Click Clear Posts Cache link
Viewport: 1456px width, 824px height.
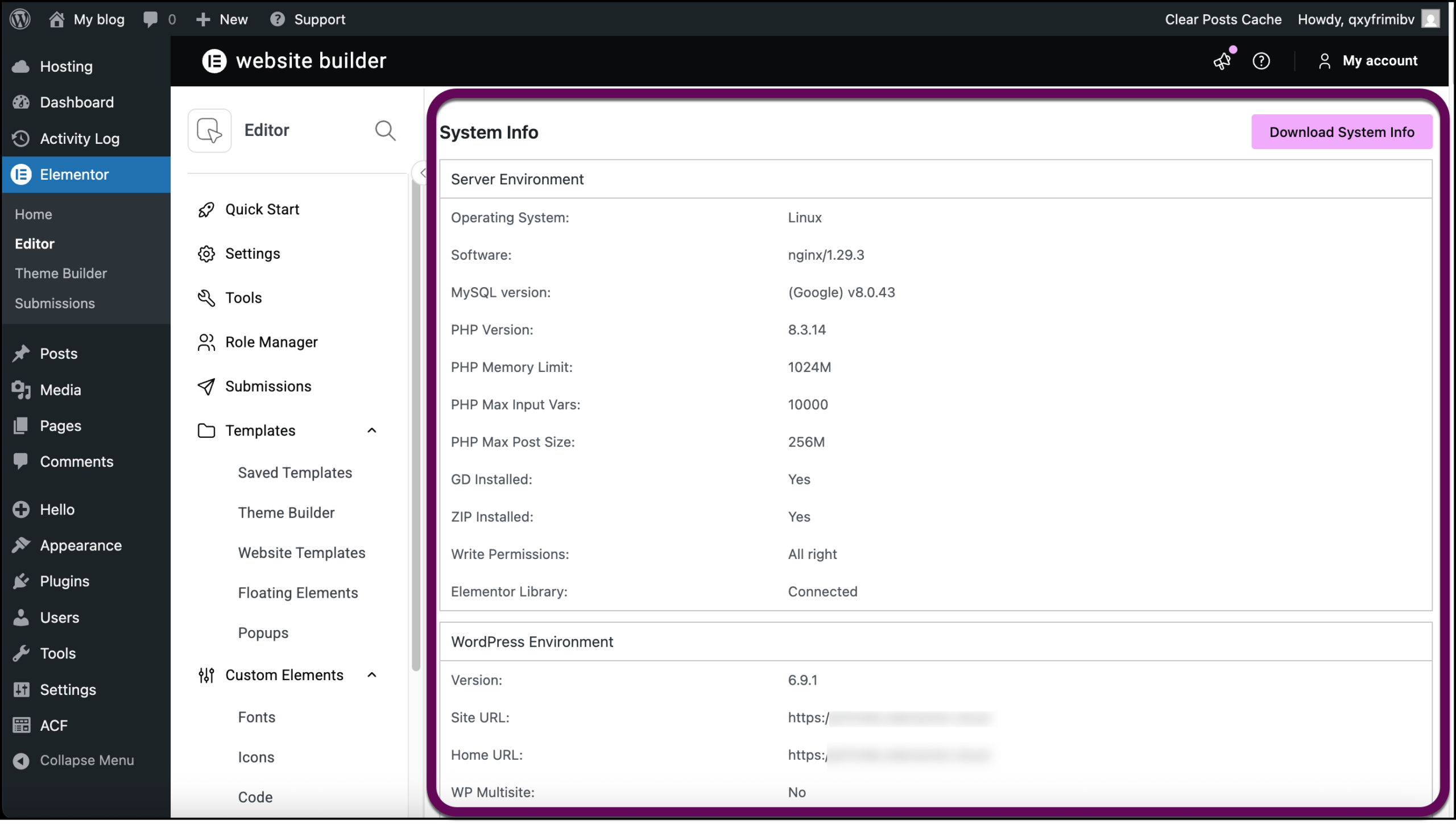tap(1223, 19)
